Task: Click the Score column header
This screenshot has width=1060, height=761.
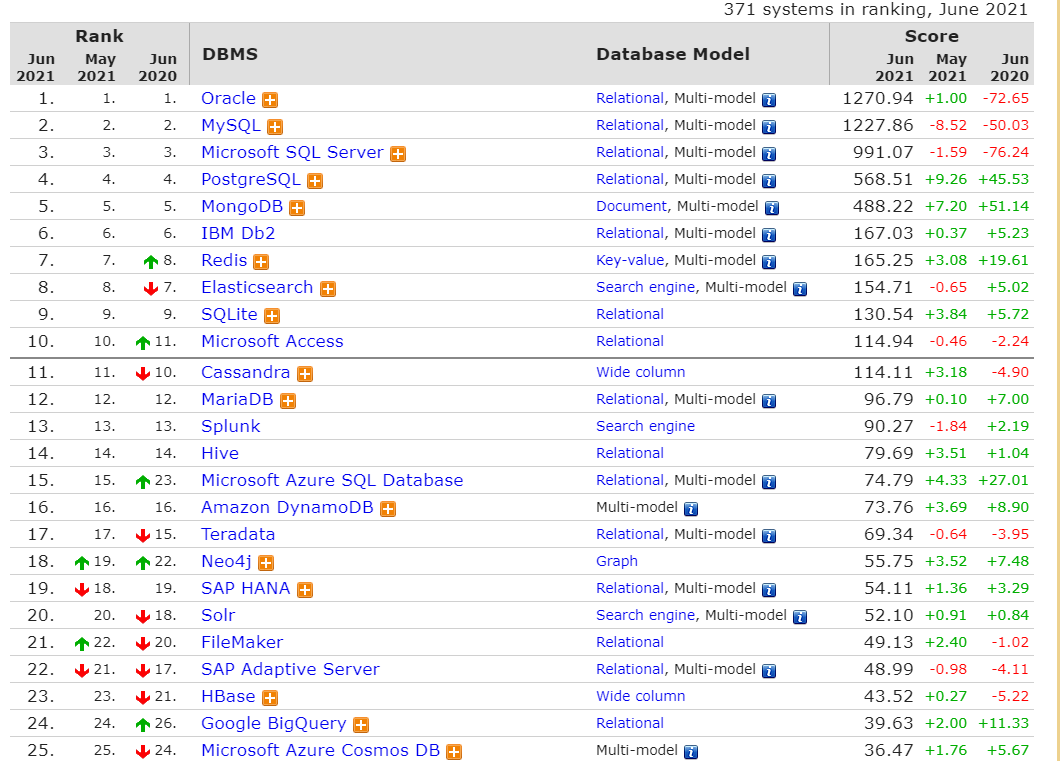Action: click(x=932, y=36)
